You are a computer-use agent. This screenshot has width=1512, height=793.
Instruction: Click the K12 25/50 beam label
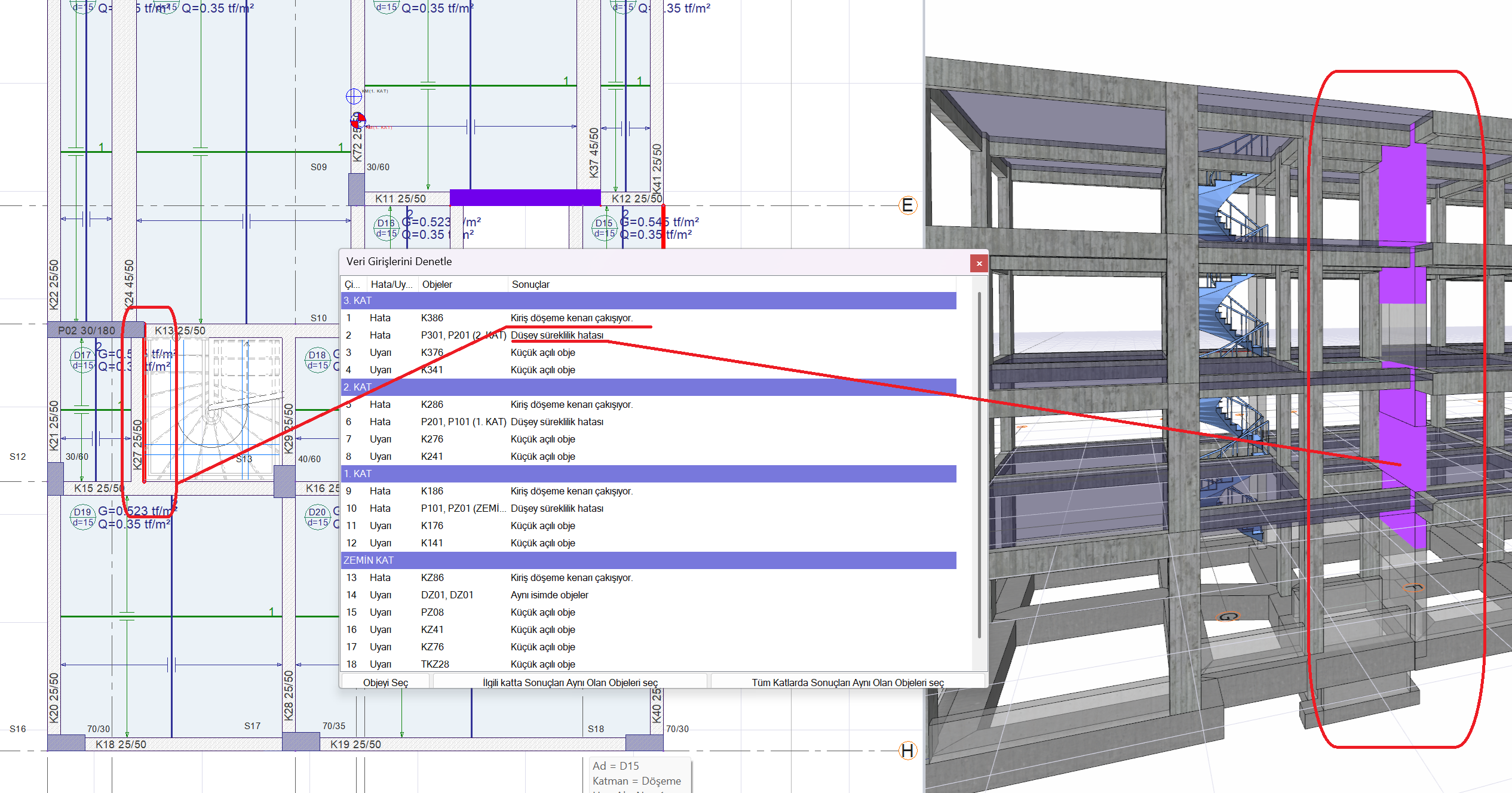(x=637, y=198)
